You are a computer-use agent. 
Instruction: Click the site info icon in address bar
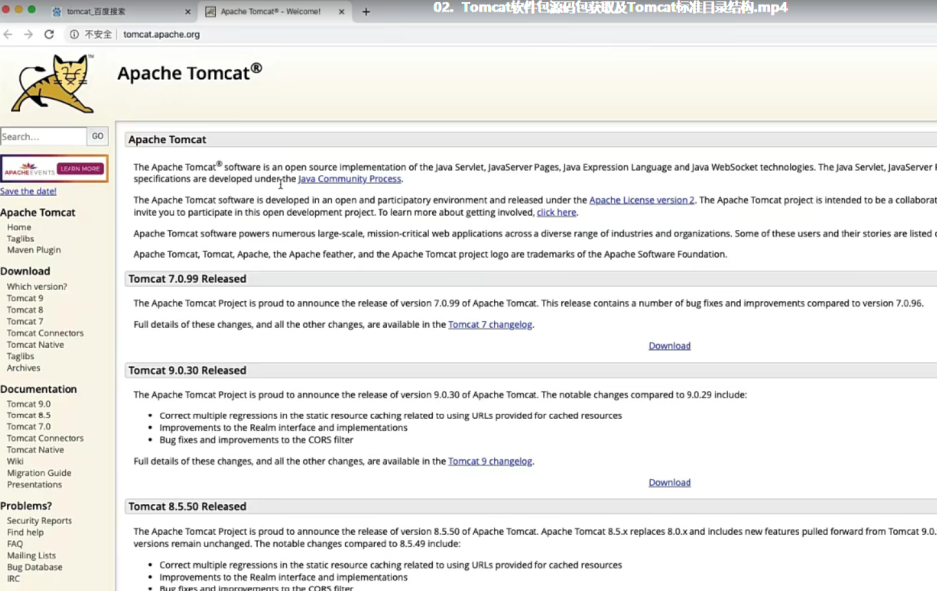coord(74,34)
